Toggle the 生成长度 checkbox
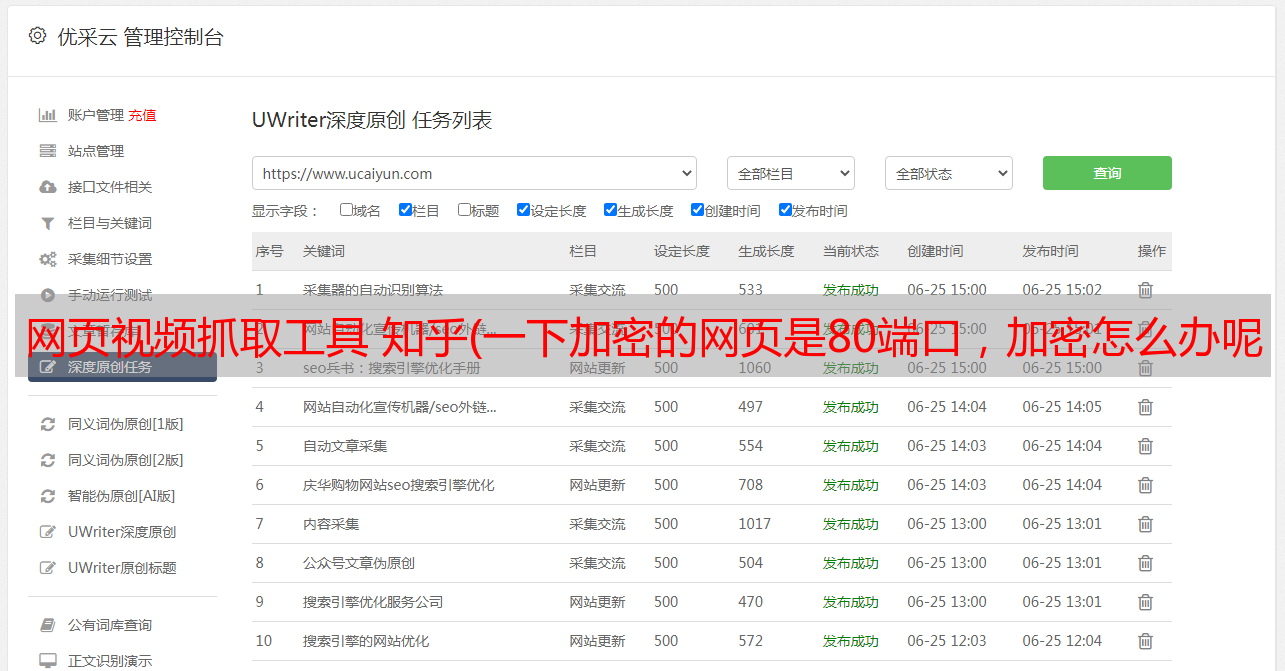 tap(610, 210)
